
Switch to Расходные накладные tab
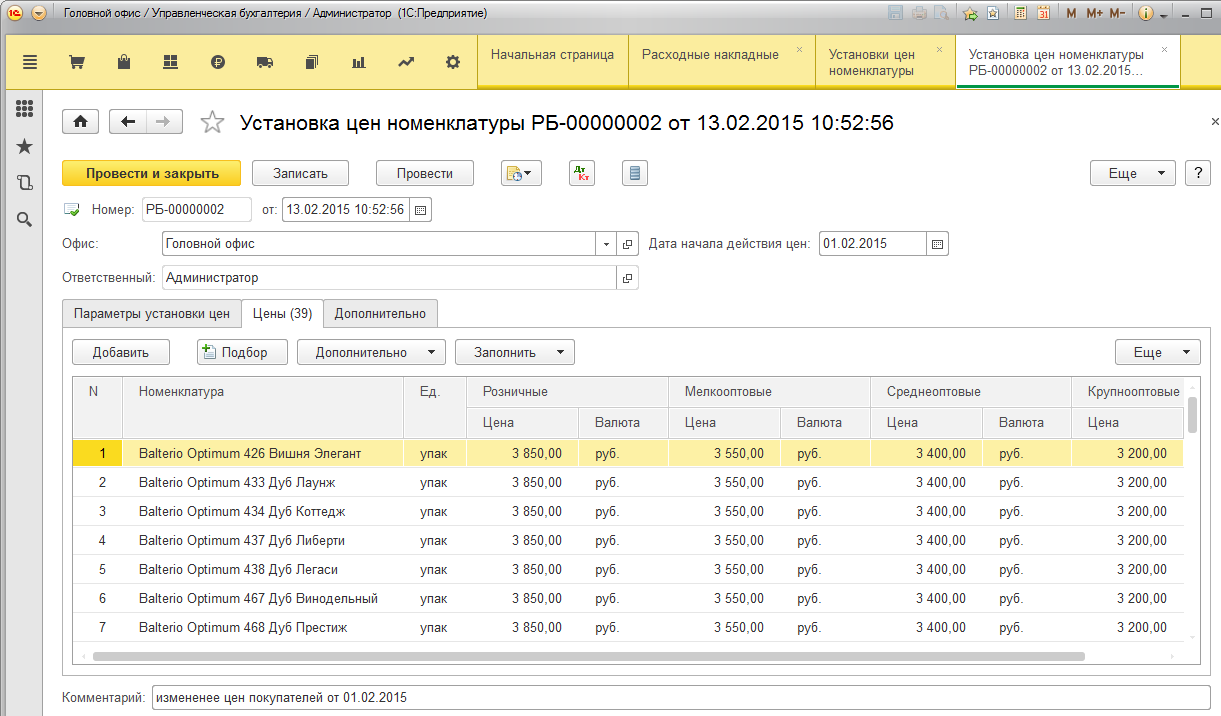pyautogui.click(x=710, y=55)
